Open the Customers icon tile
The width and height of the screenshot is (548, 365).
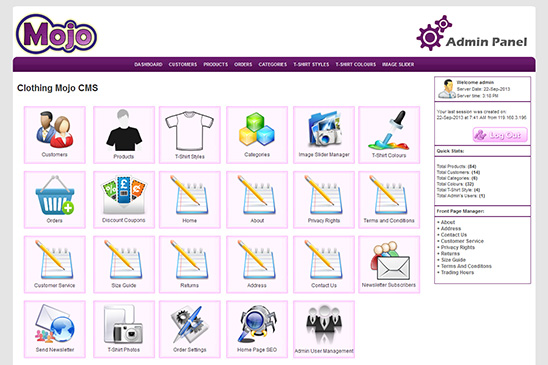55,135
